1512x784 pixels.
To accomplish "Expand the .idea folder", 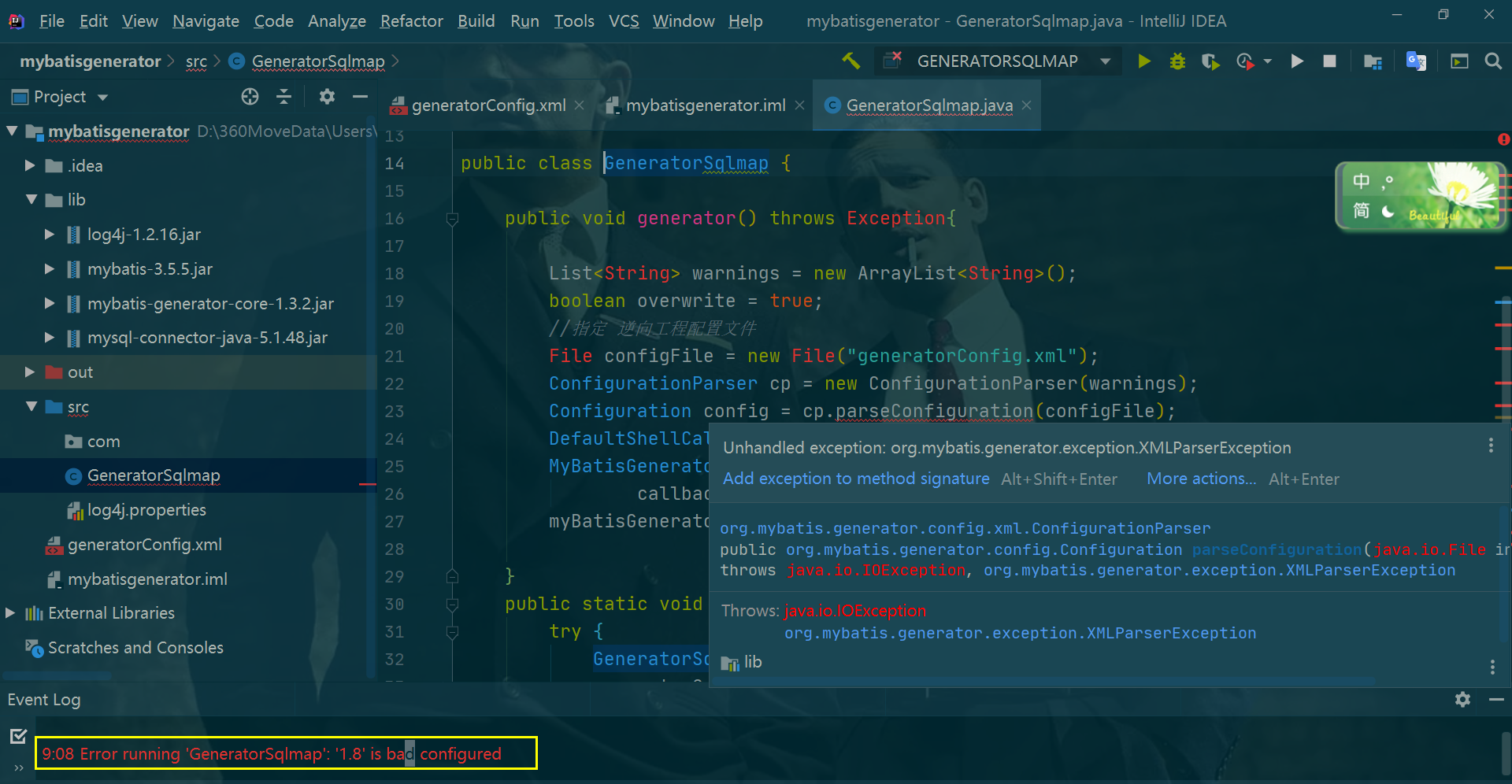I will click(x=30, y=165).
